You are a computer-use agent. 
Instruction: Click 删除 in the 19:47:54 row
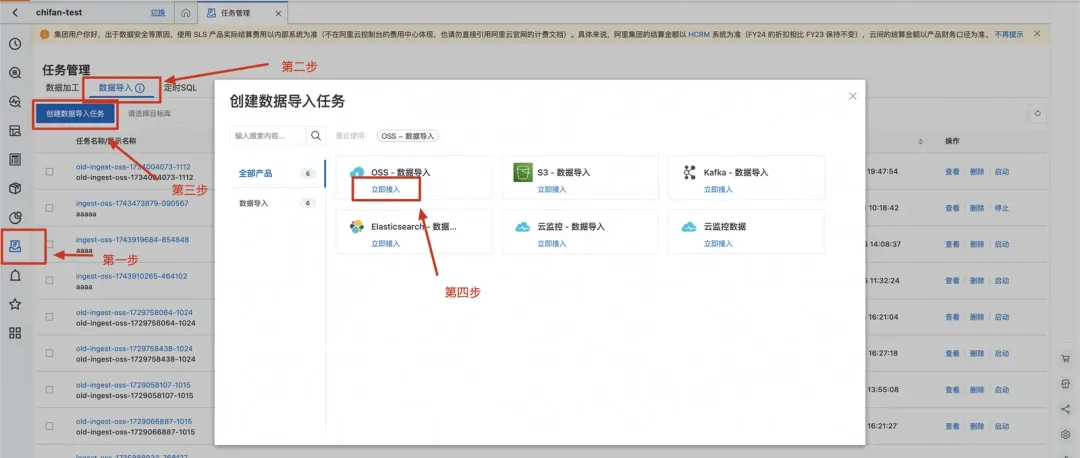click(x=977, y=171)
